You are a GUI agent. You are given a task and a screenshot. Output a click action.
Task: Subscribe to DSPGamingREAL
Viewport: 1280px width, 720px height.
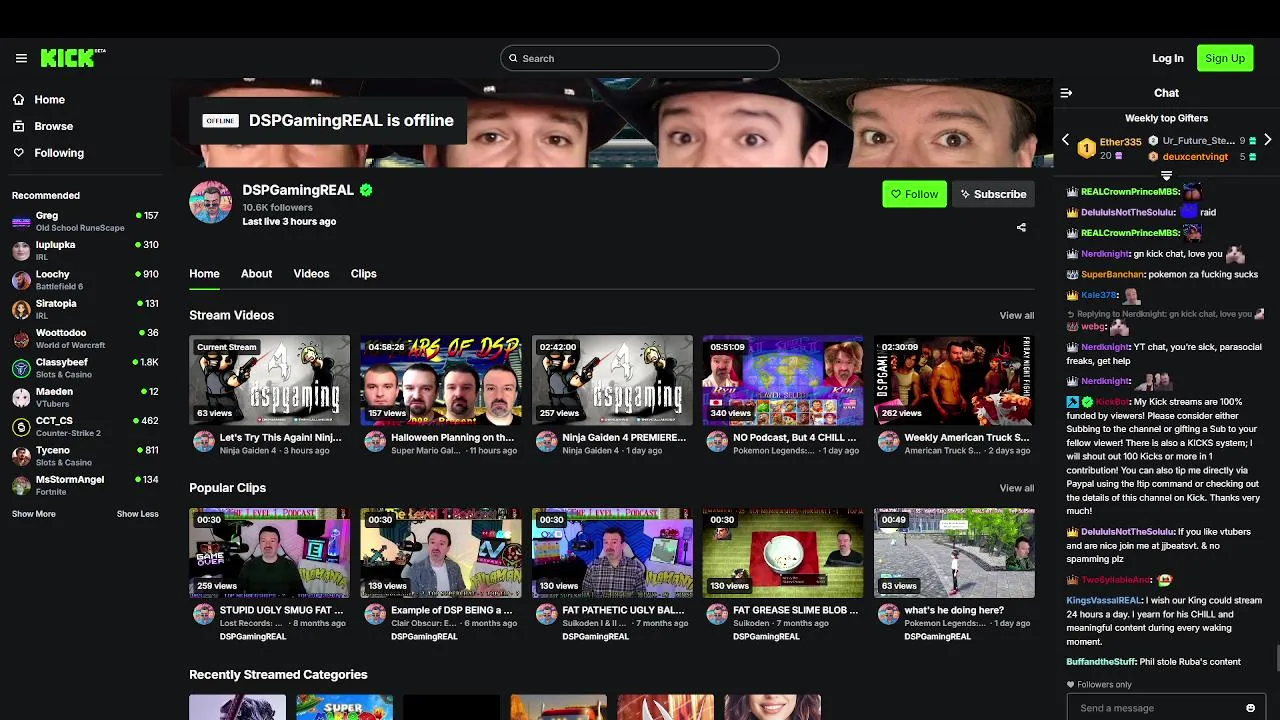coord(992,194)
